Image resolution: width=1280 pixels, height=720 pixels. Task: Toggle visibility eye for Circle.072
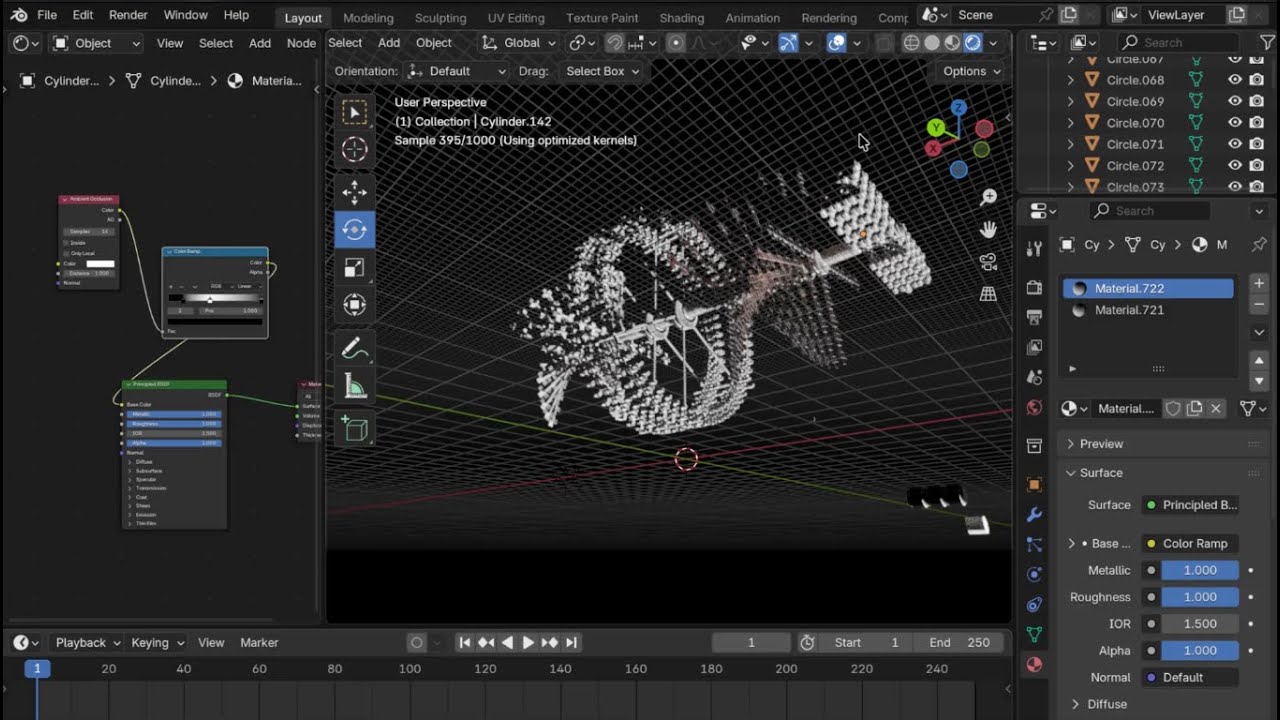1235,165
